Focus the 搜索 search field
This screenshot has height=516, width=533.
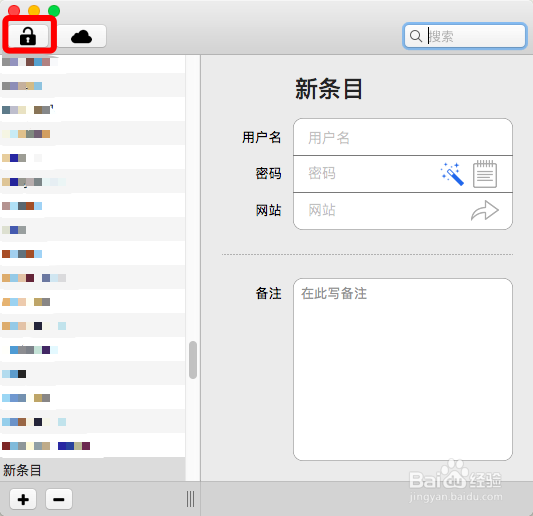pyautogui.click(x=465, y=36)
